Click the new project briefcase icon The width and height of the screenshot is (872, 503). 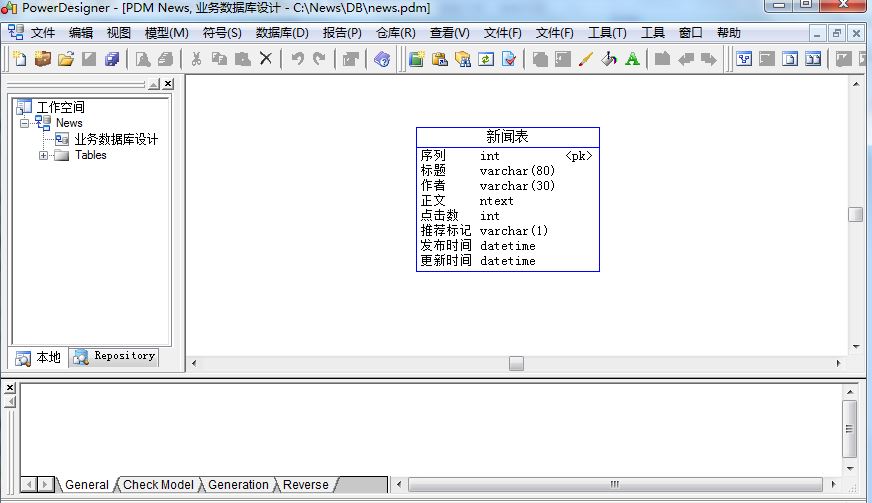tap(43, 58)
